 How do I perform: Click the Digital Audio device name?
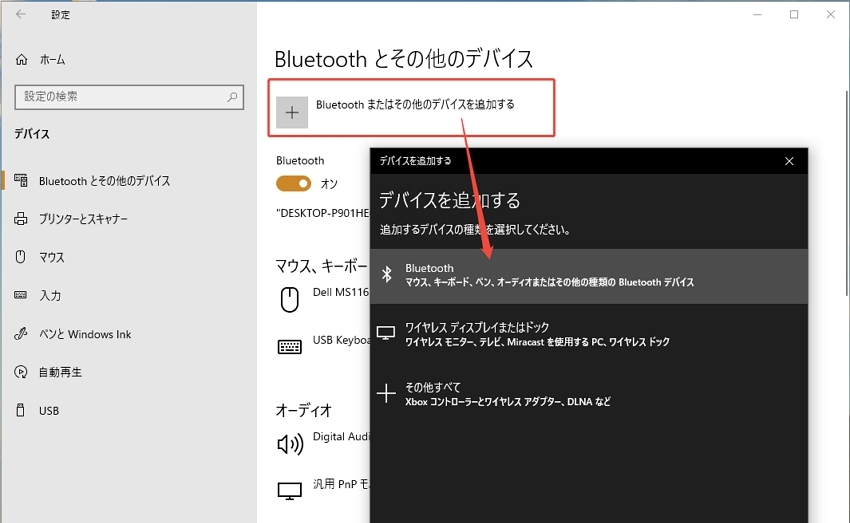pyautogui.click(x=342, y=436)
